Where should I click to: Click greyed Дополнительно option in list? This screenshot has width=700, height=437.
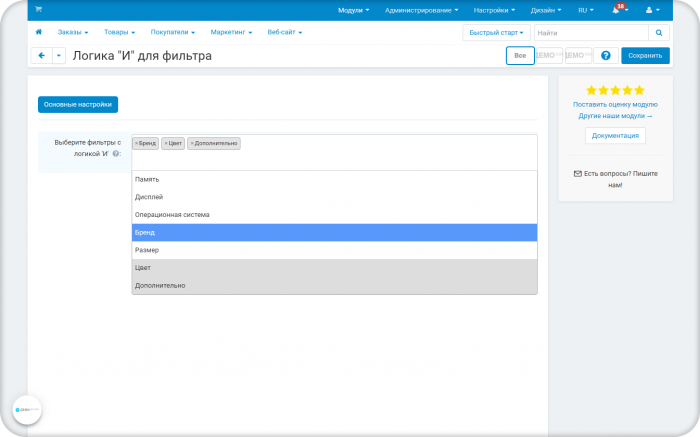(334, 285)
